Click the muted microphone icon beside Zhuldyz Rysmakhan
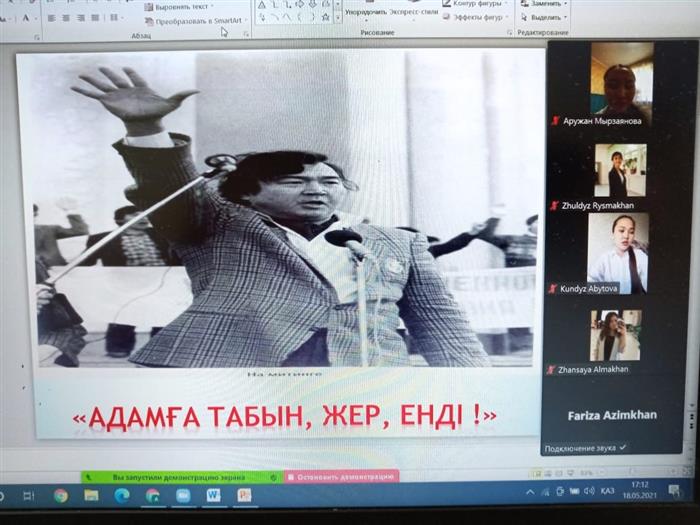The width and height of the screenshot is (700, 525). [x=554, y=206]
